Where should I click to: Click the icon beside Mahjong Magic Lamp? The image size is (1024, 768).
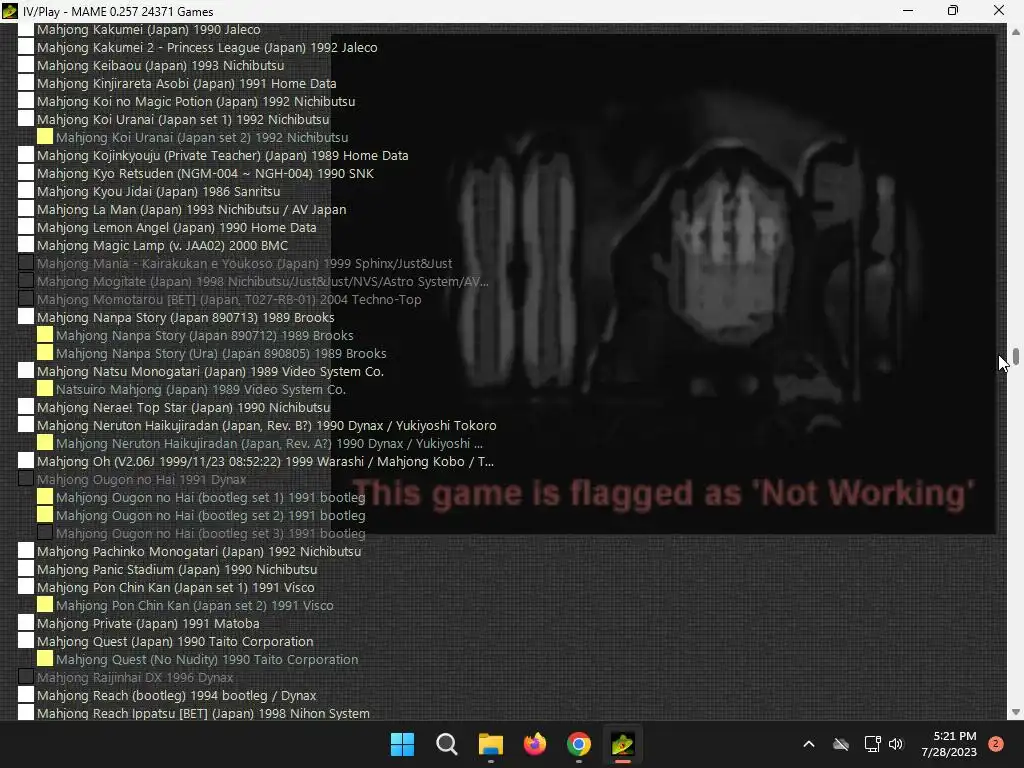[x=25, y=245]
